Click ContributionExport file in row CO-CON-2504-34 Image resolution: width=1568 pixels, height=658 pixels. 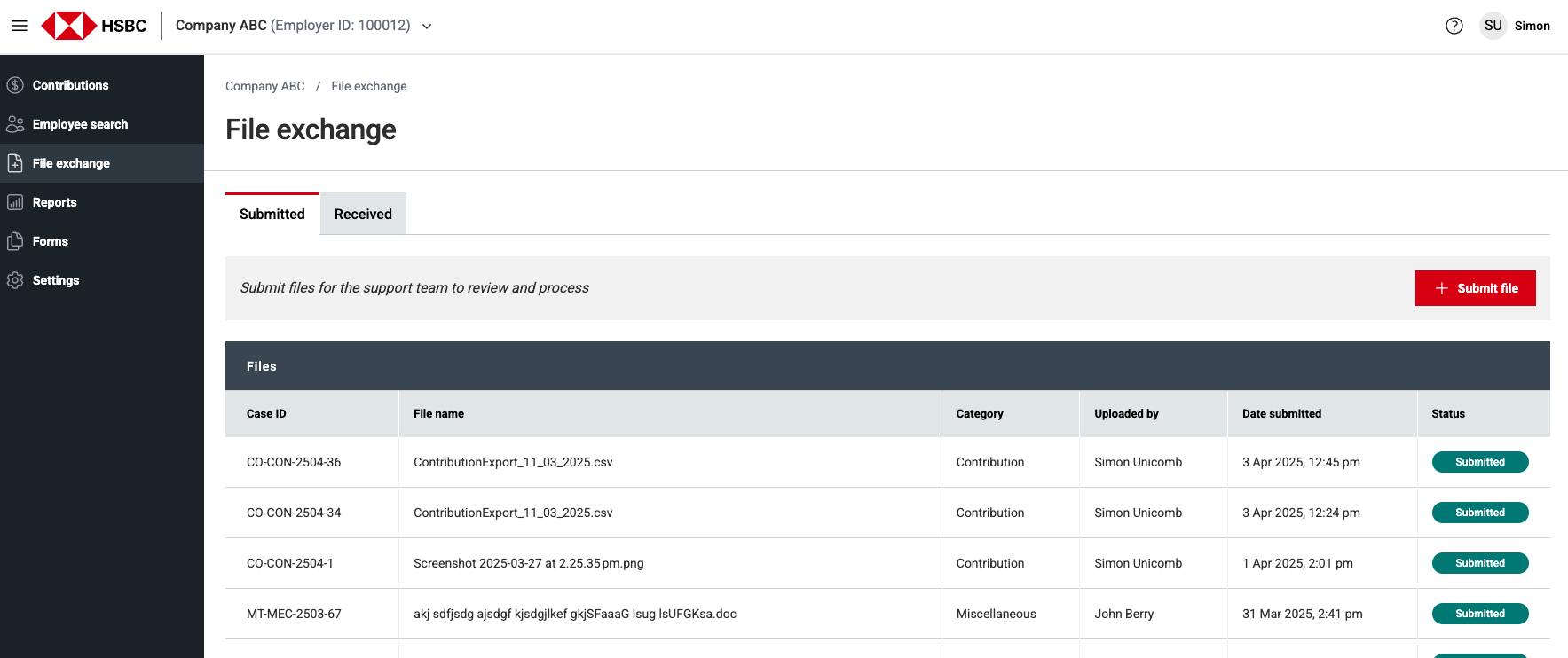point(513,513)
